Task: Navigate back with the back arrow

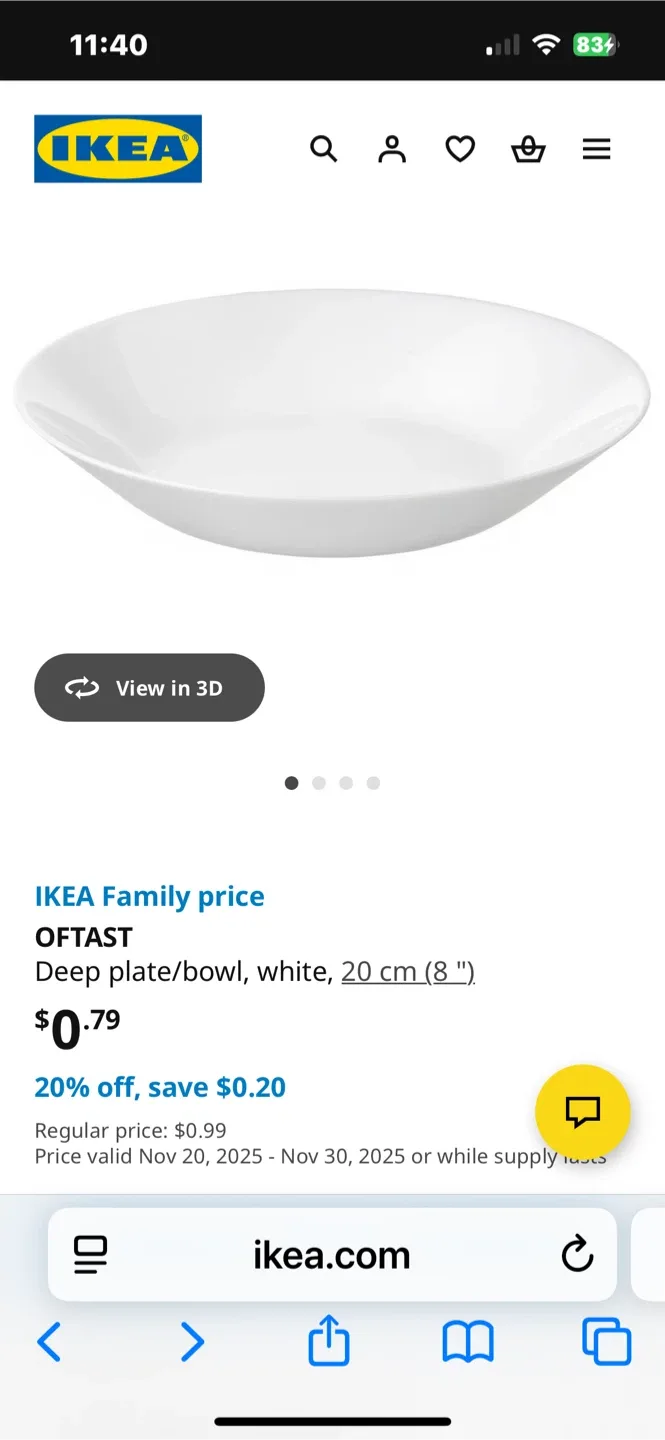Action: coord(50,1341)
